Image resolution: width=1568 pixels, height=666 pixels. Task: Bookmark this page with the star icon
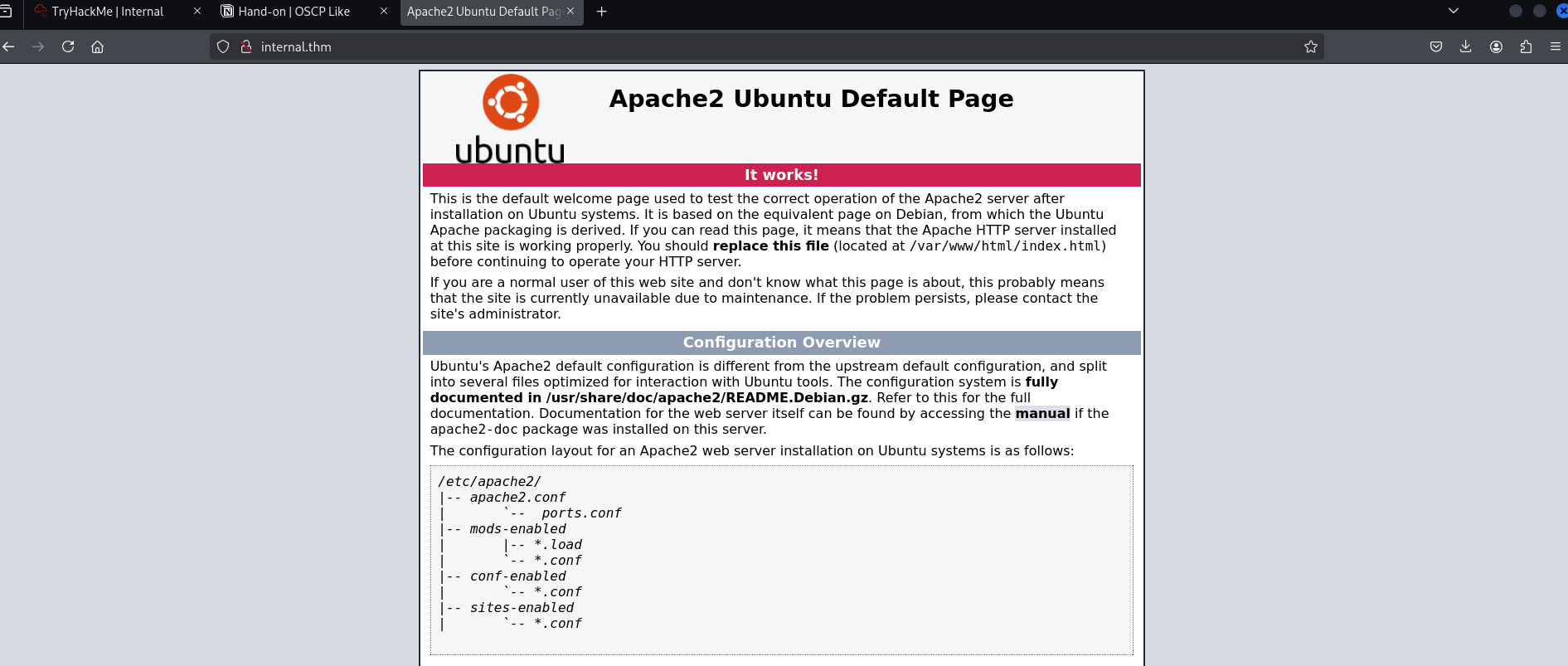tap(1310, 47)
